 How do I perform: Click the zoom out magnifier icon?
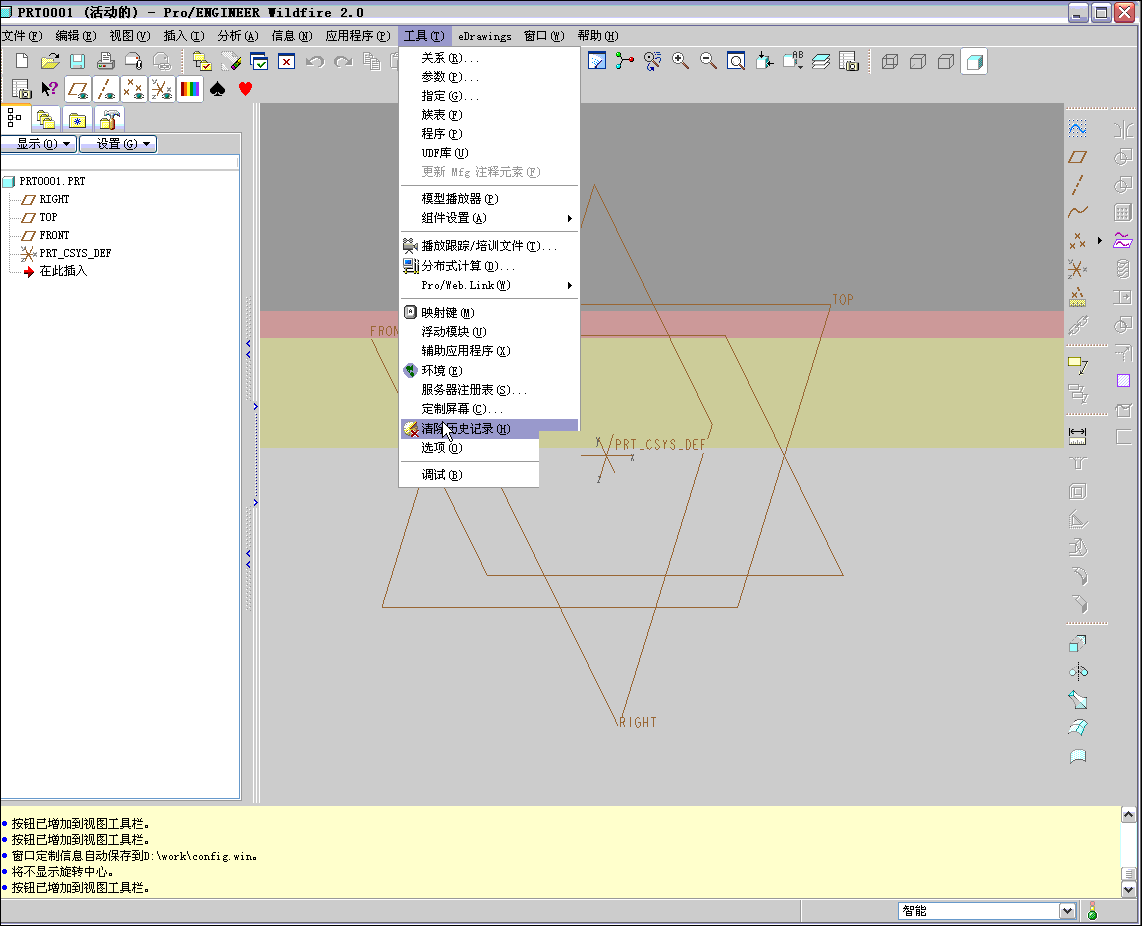coord(708,61)
